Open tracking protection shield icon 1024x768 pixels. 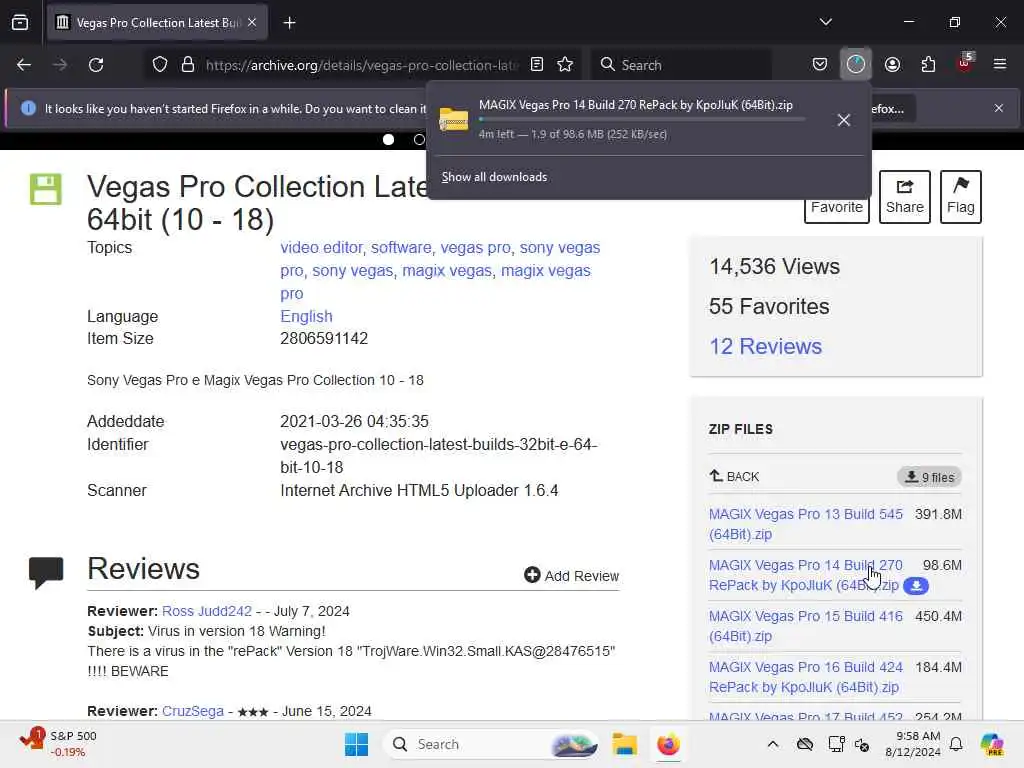[159, 65]
